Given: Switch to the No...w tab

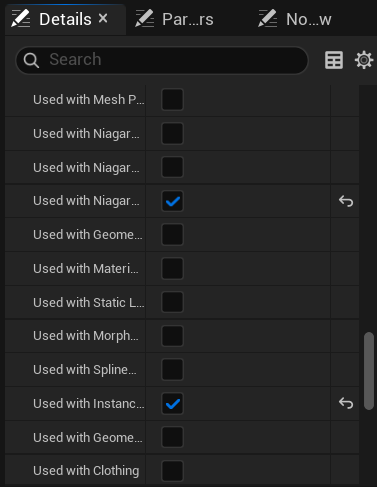Looking at the screenshot, I should coord(296,19).
